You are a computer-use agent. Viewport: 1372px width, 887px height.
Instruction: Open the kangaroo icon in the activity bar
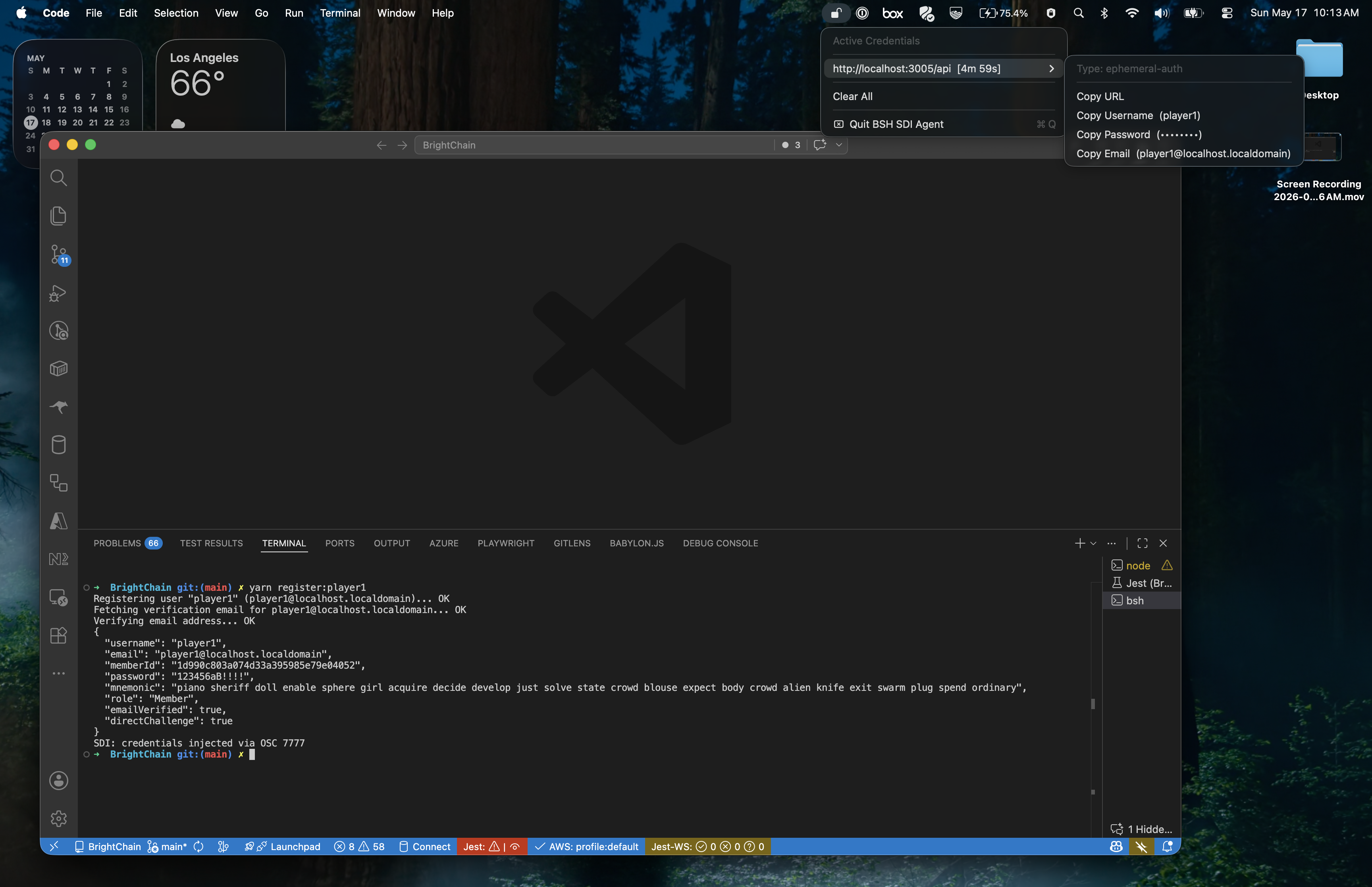(x=58, y=407)
